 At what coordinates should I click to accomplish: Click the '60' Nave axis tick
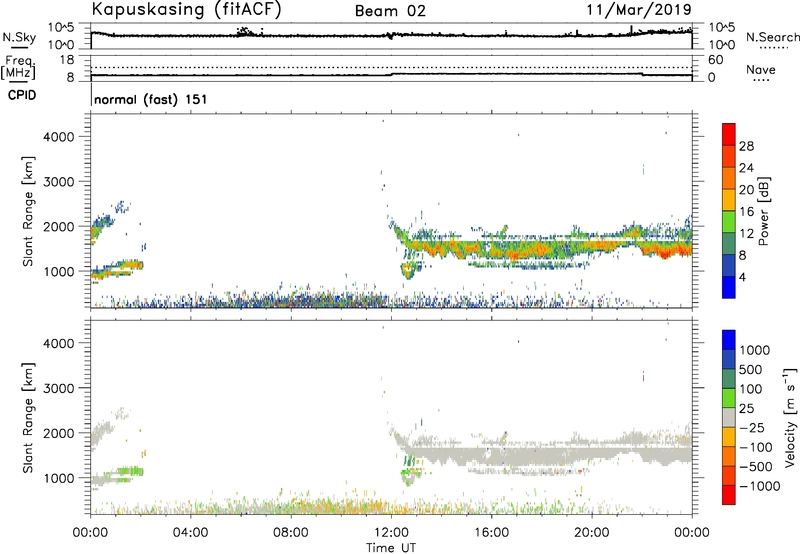click(x=716, y=60)
